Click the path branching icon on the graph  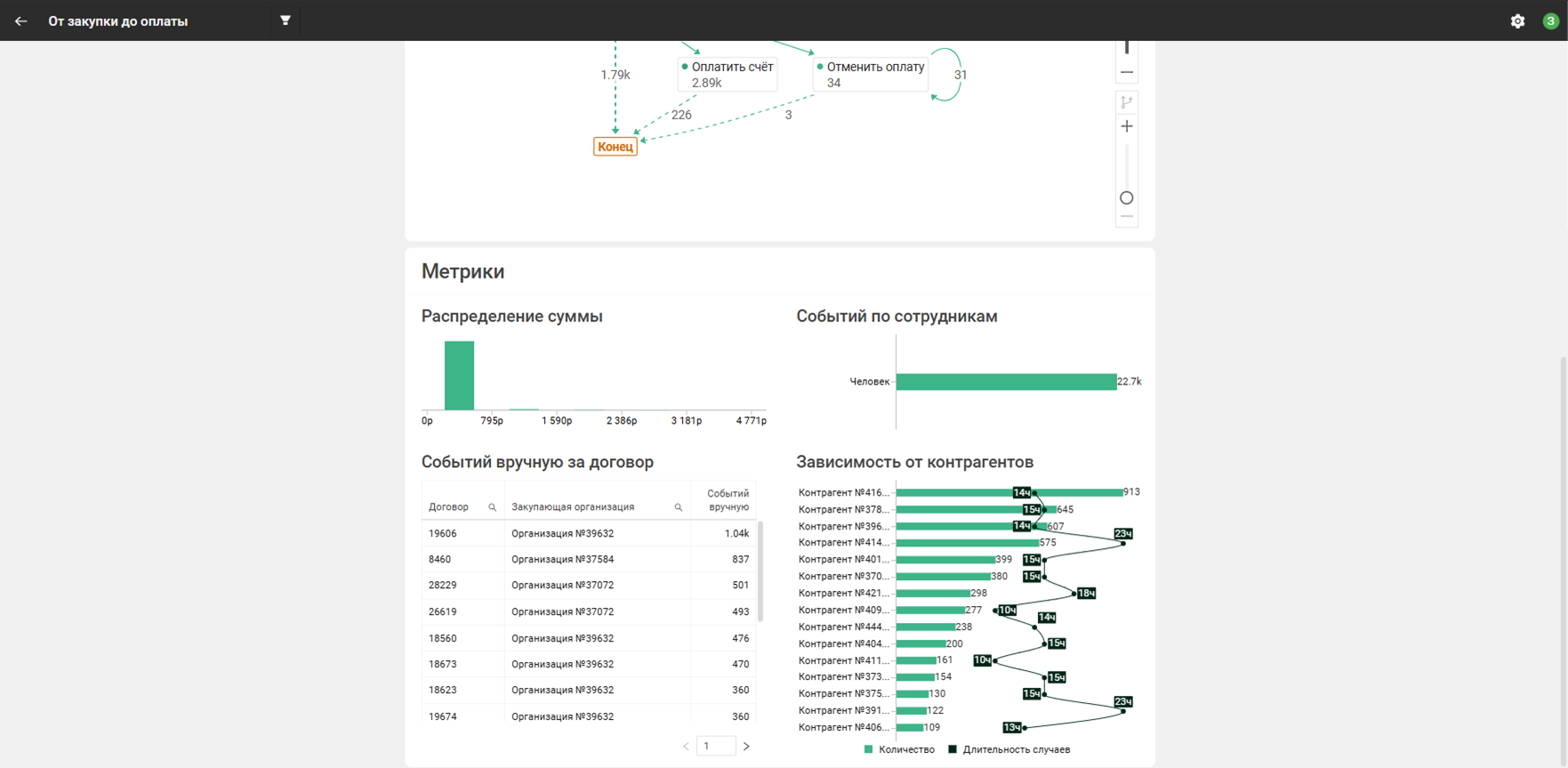pos(1126,102)
